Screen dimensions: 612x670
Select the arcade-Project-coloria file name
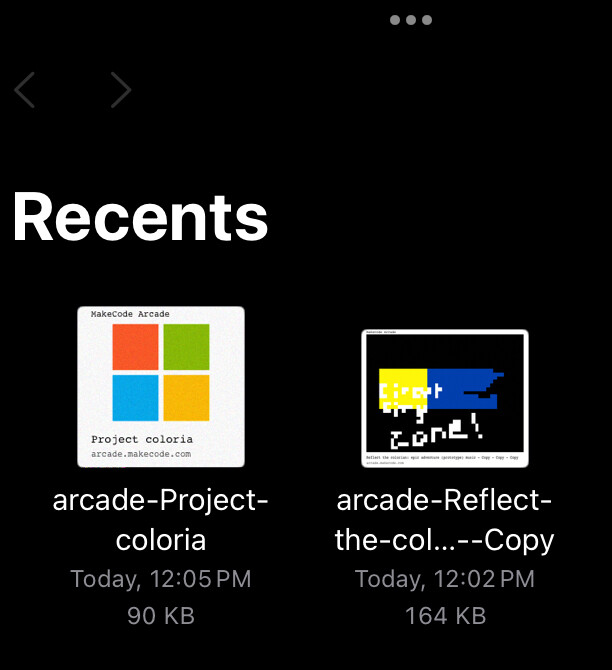point(161,520)
